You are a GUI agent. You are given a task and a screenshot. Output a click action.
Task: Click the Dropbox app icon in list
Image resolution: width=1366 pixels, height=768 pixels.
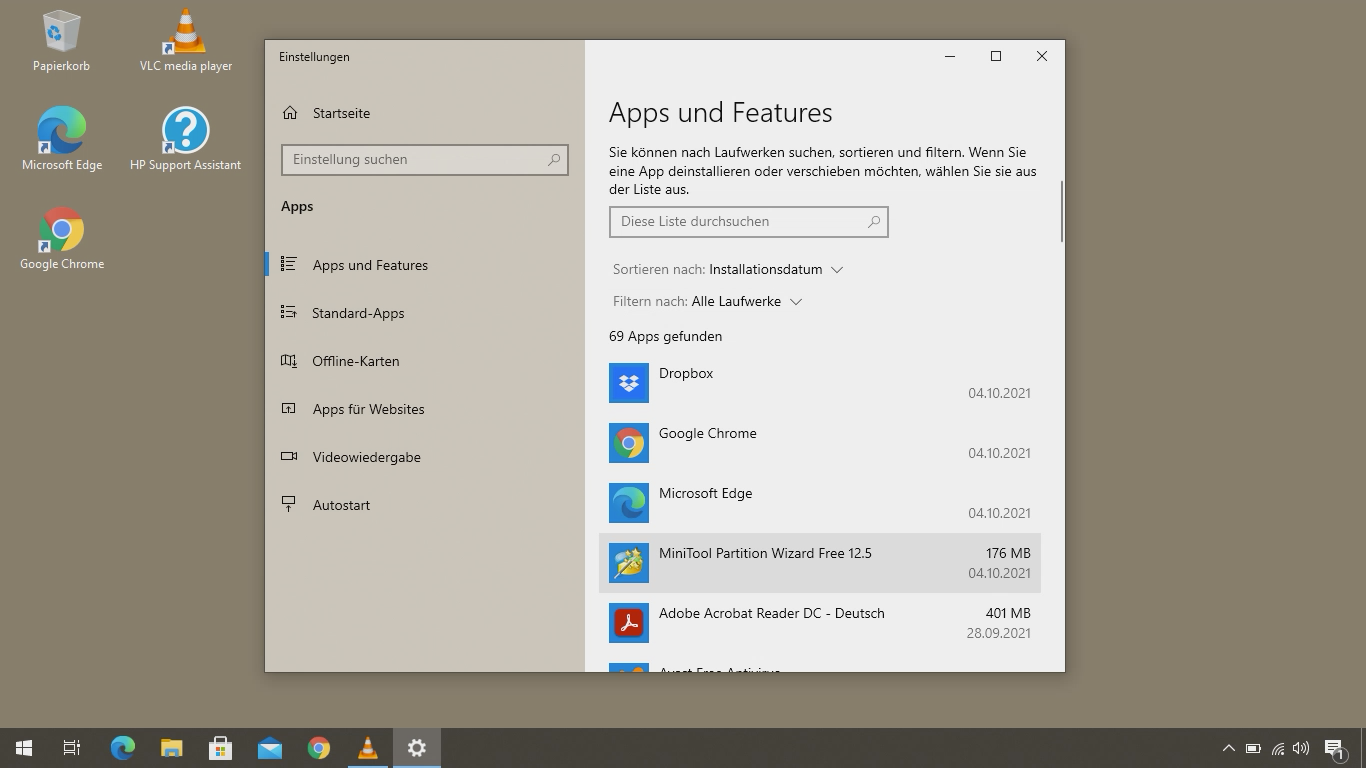click(628, 383)
